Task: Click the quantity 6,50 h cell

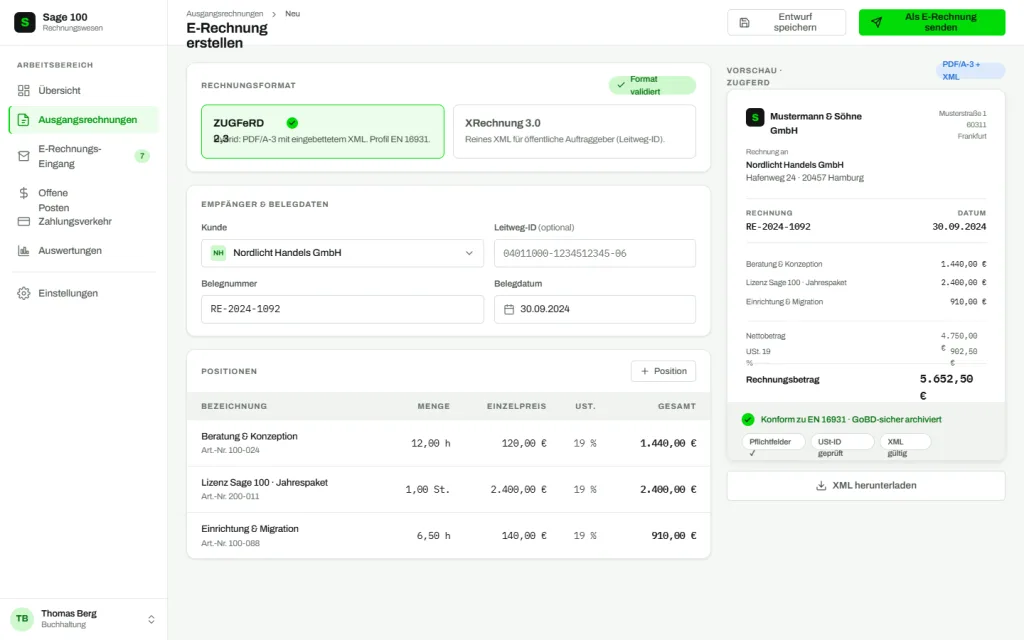Action: (x=433, y=536)
